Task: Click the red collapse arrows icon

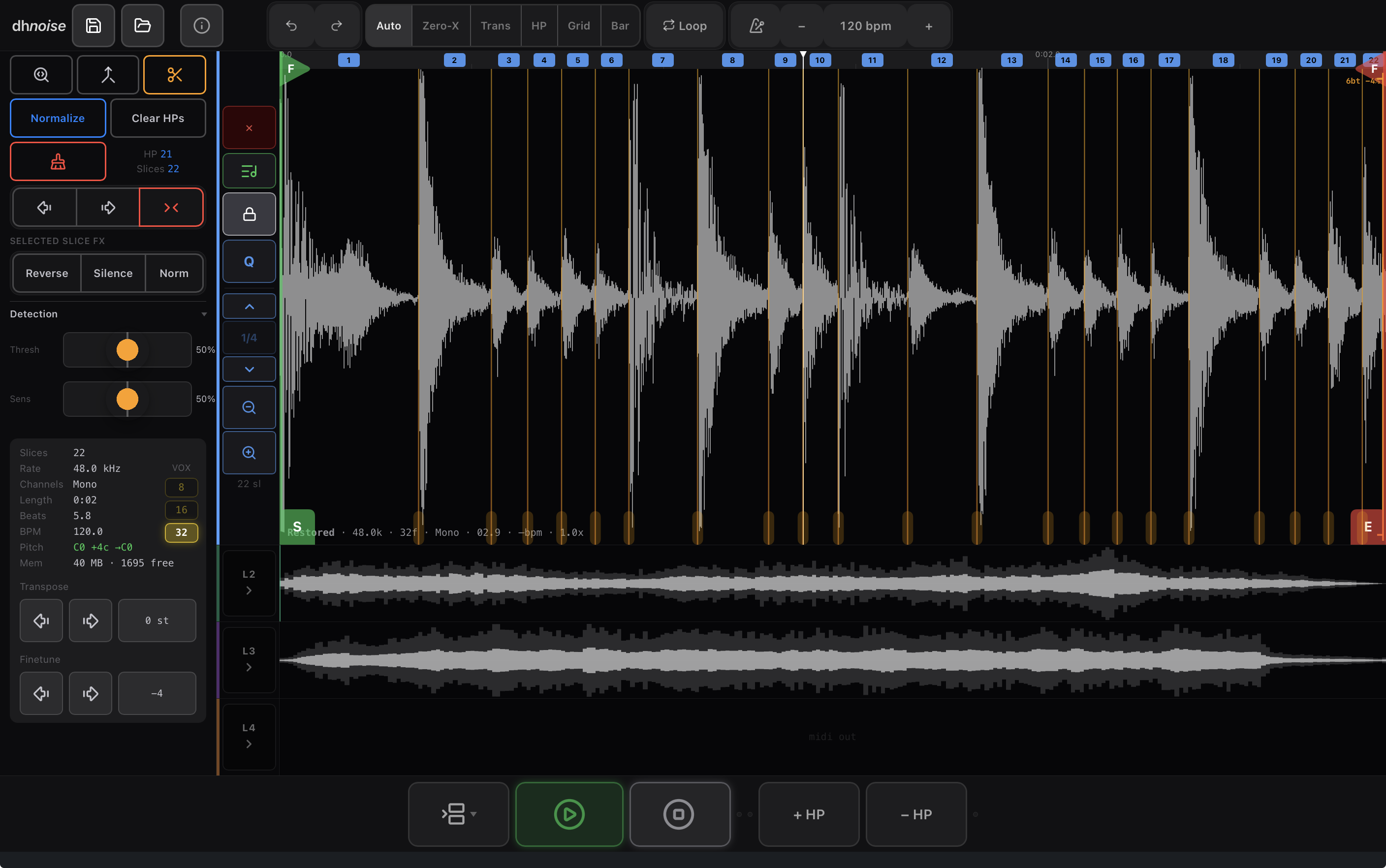Action: pyautogui.click(x=171, y=207)
